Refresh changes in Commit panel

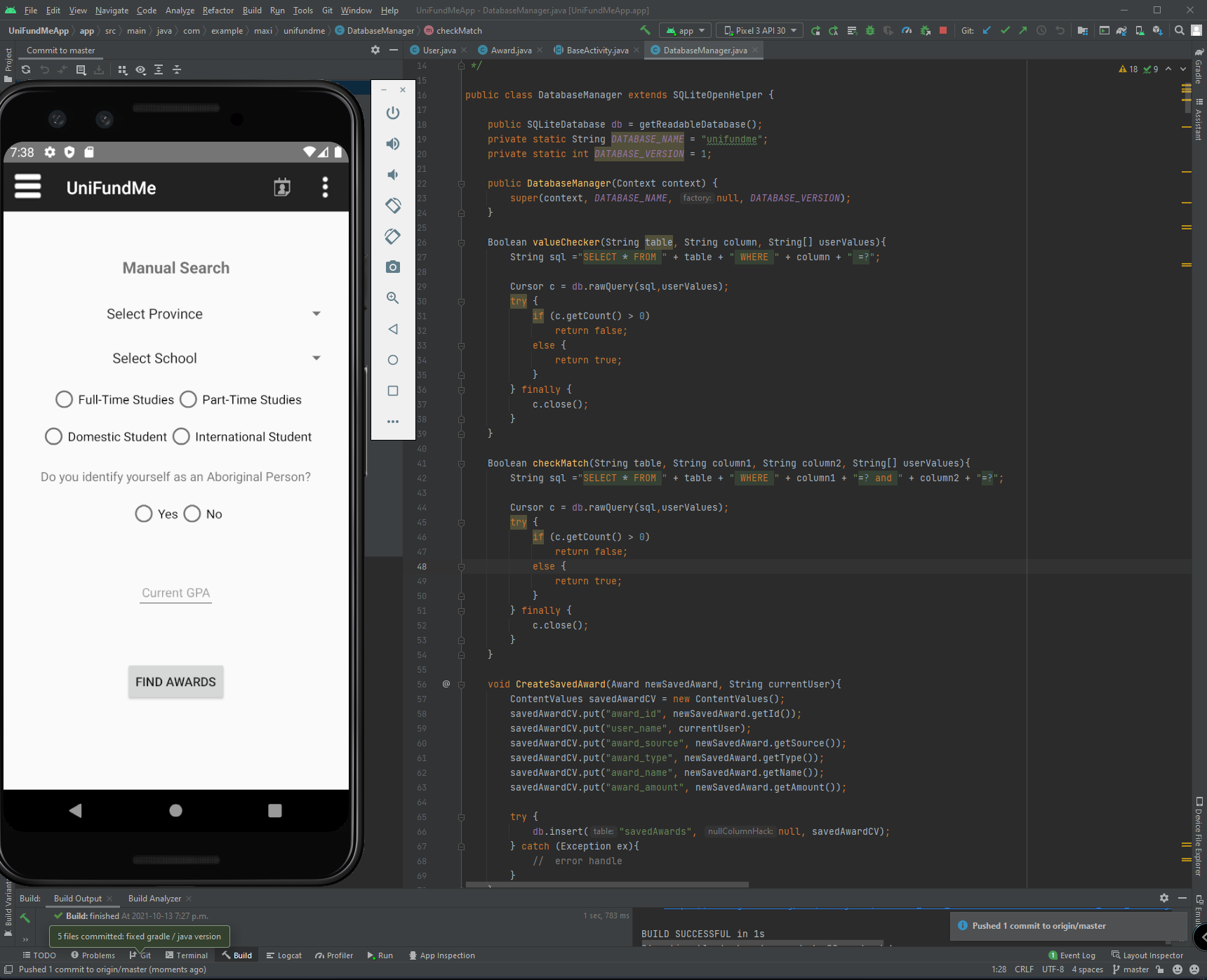pyautogui.click(x=26, y=69)
